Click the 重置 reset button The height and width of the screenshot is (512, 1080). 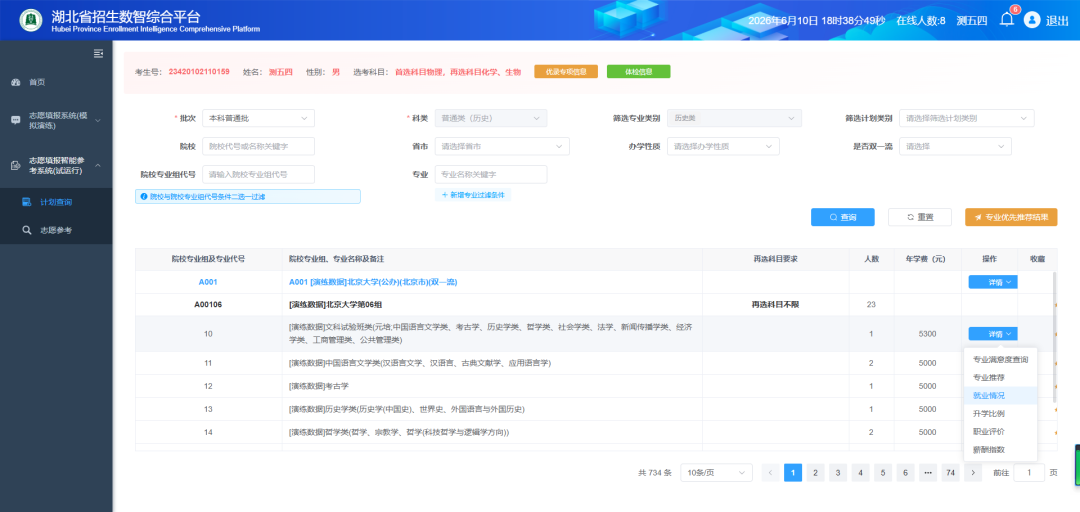tap(920, 217)
